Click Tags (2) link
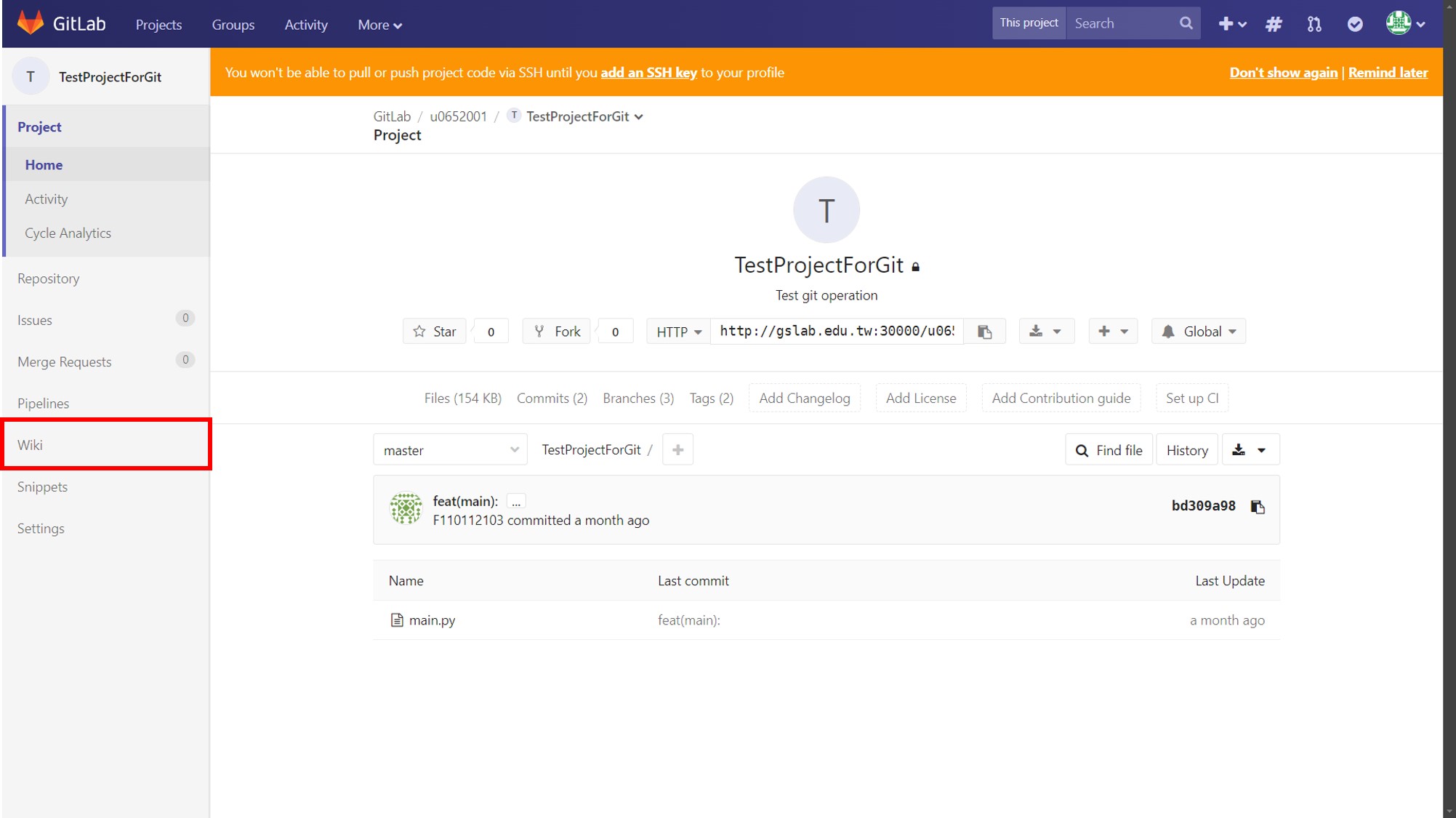This screenshot has width=1456, height=818. click(x=711, y=398)
